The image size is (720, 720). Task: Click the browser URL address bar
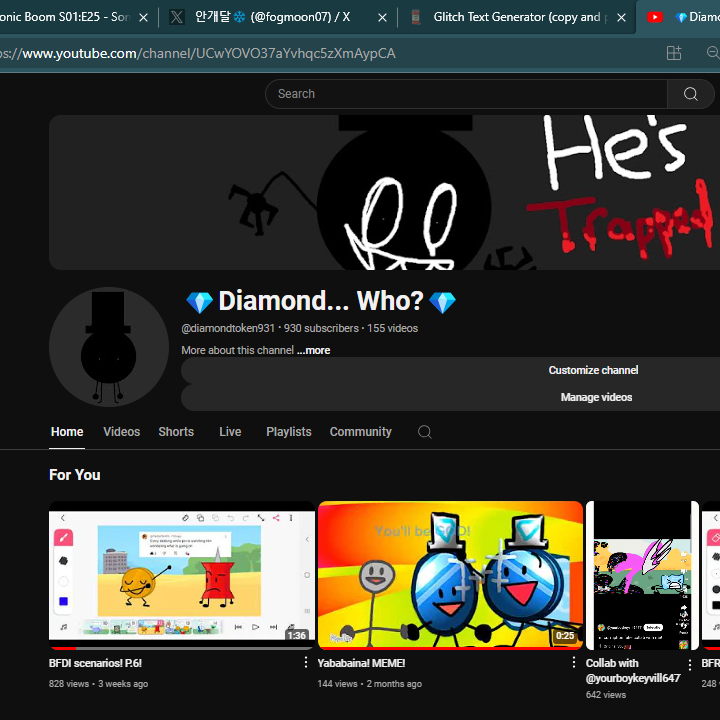pos(300,53)
